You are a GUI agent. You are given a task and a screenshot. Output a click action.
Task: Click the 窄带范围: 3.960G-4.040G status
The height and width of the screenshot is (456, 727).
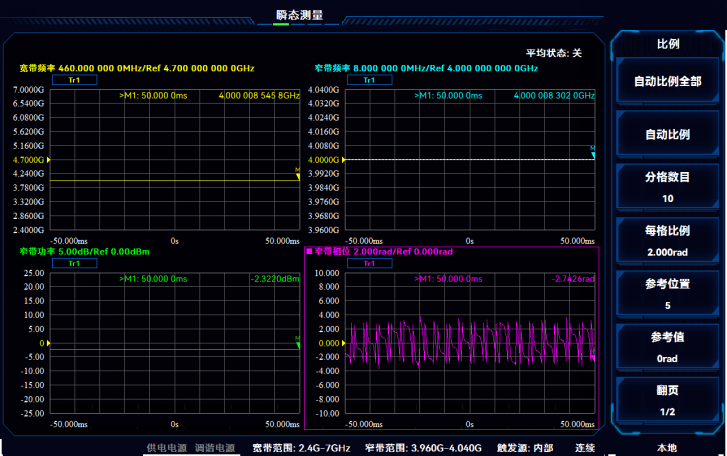click(423, 448)
